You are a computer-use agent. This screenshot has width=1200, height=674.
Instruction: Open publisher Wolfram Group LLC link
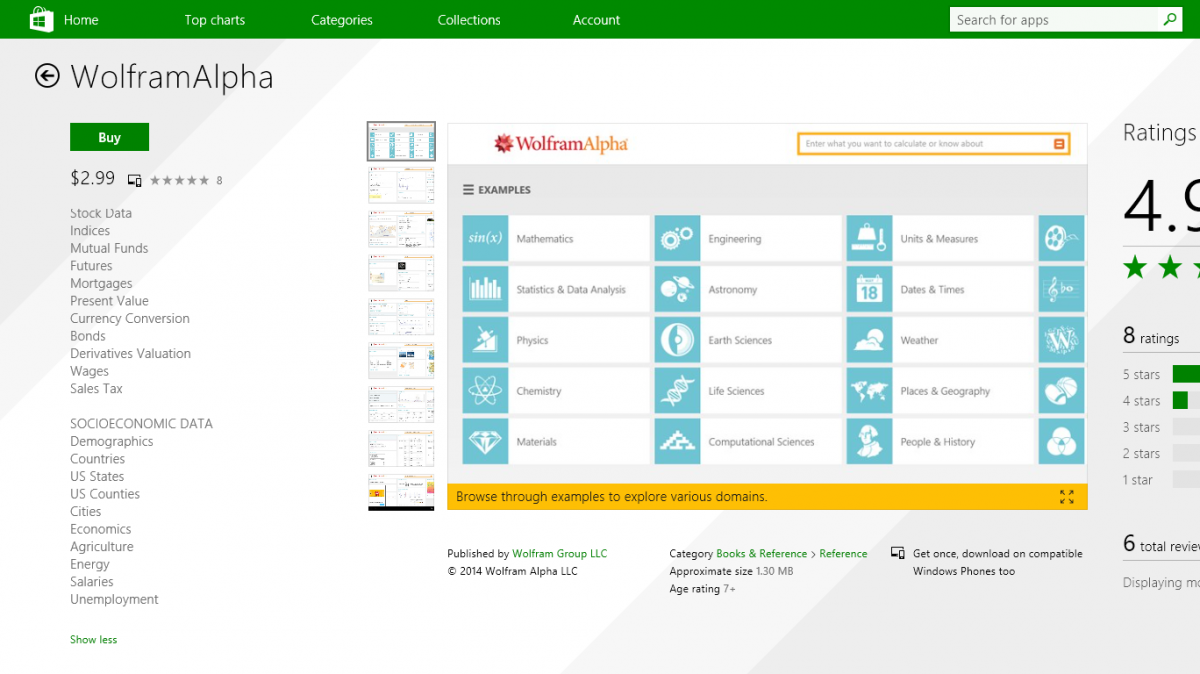[560, 553]
